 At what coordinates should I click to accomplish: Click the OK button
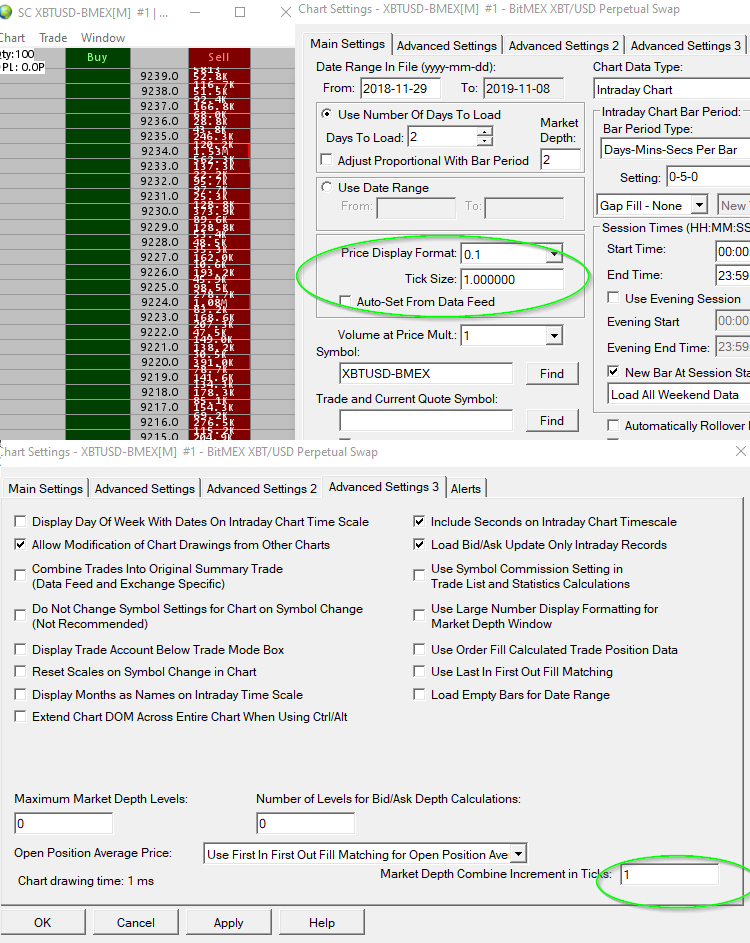click(x=43, y=923)
